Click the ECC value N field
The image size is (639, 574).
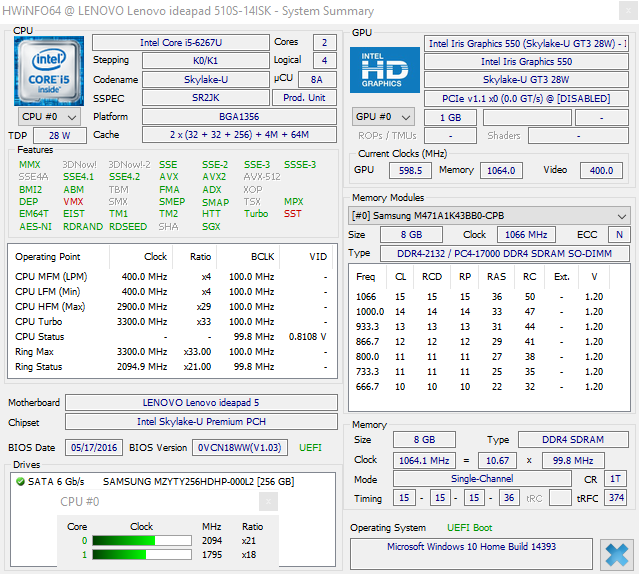tap(619, 235)
